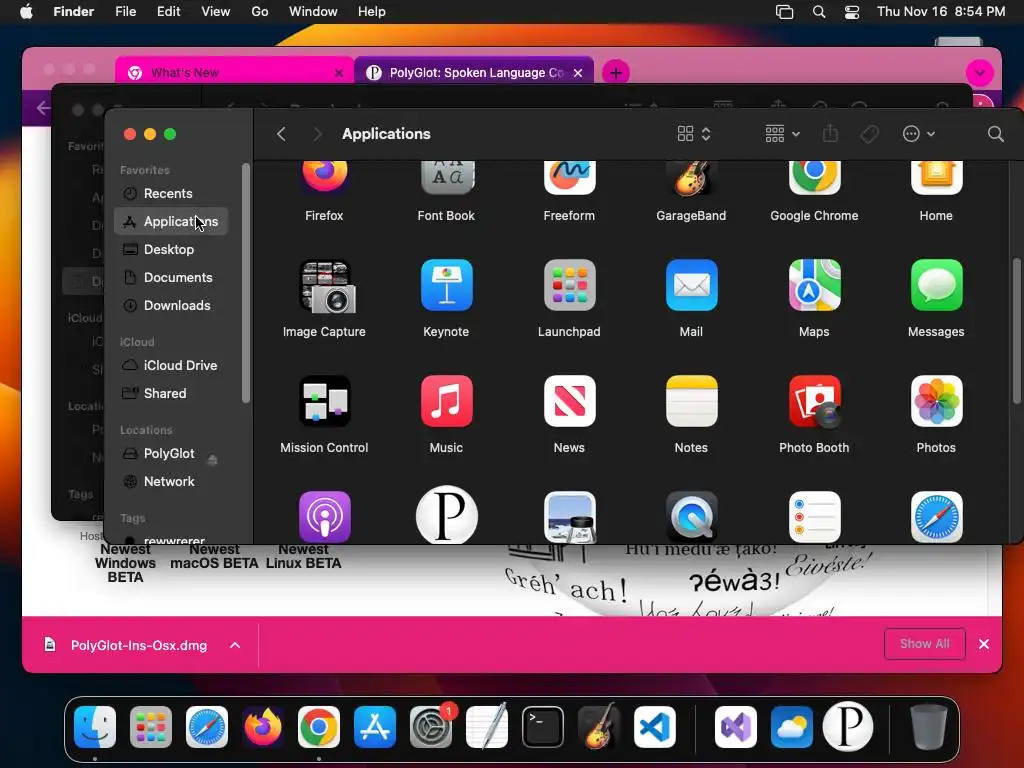Select the Image Capture app
Viewport: 1024px width, 768px height.
click(x=325, y=286)
